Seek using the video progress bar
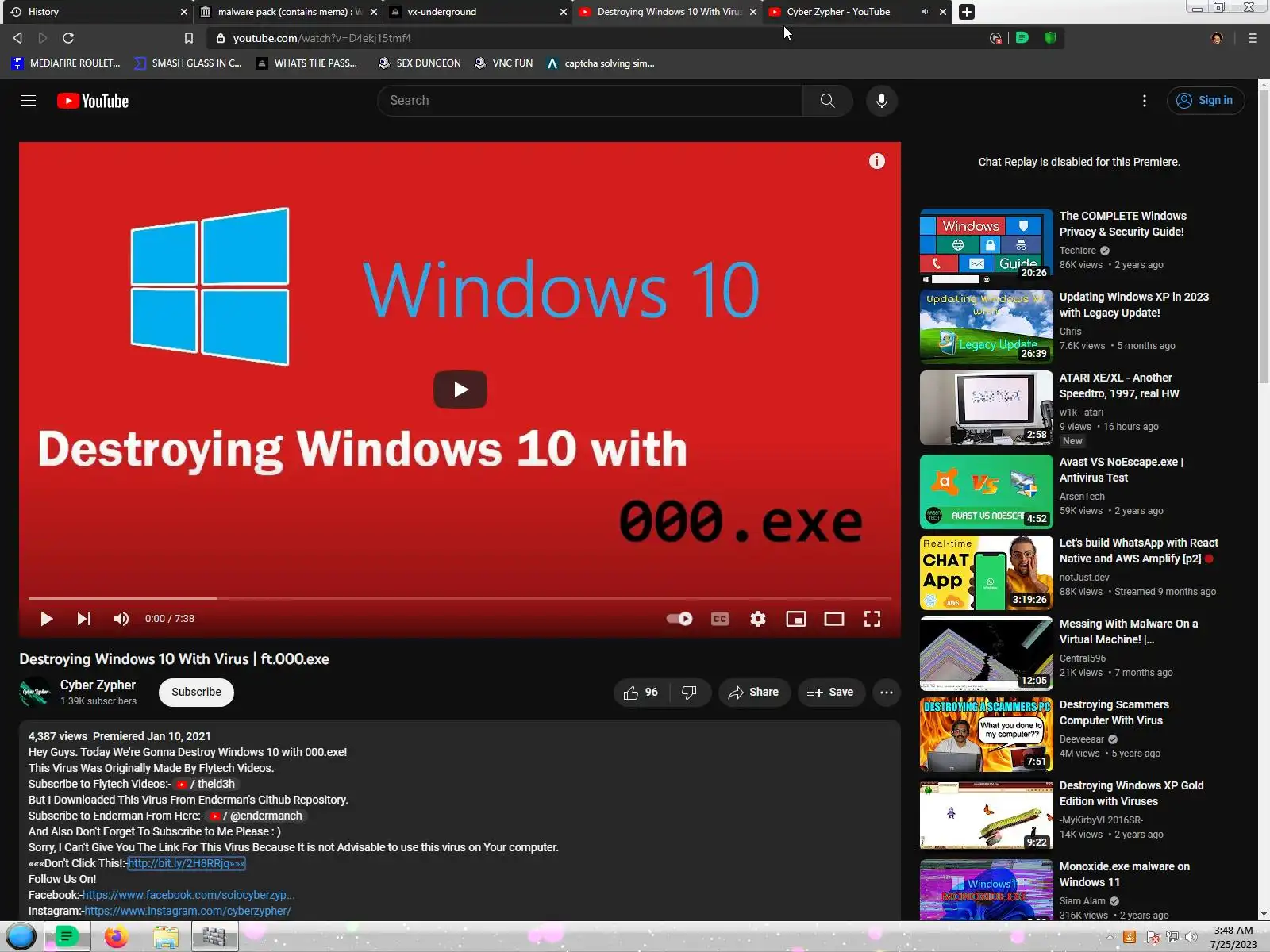Viewport: 1270px width, 952px height. [x=460, y=598]
